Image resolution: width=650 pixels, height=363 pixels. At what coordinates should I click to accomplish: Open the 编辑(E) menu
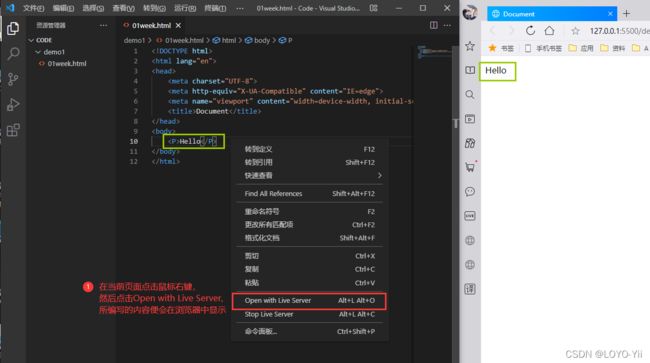[x=63, y=8]
